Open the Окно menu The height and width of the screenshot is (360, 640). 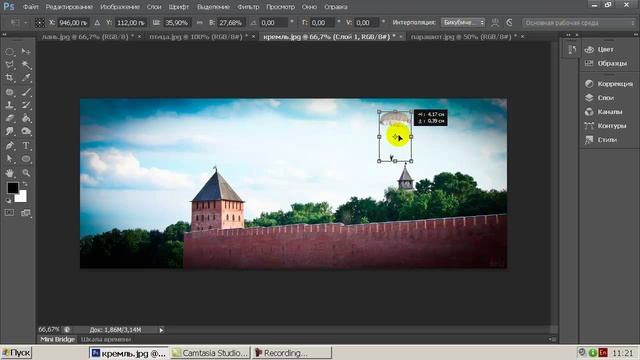(309, 7)
